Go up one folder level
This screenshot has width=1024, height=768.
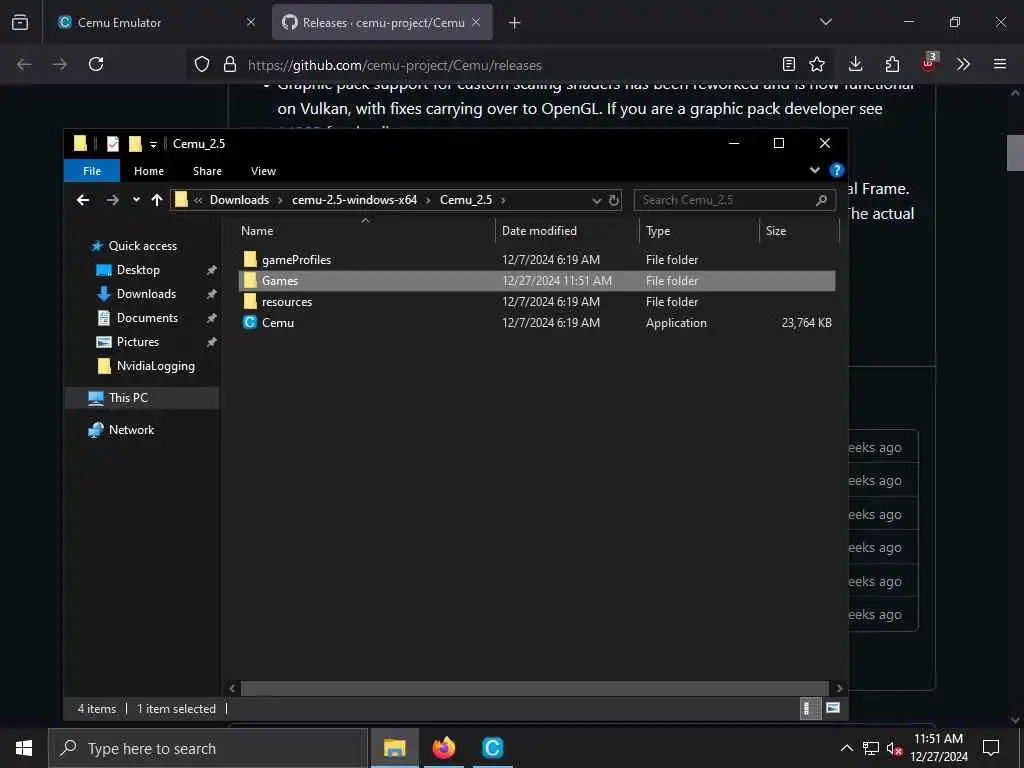pos(157,200)
